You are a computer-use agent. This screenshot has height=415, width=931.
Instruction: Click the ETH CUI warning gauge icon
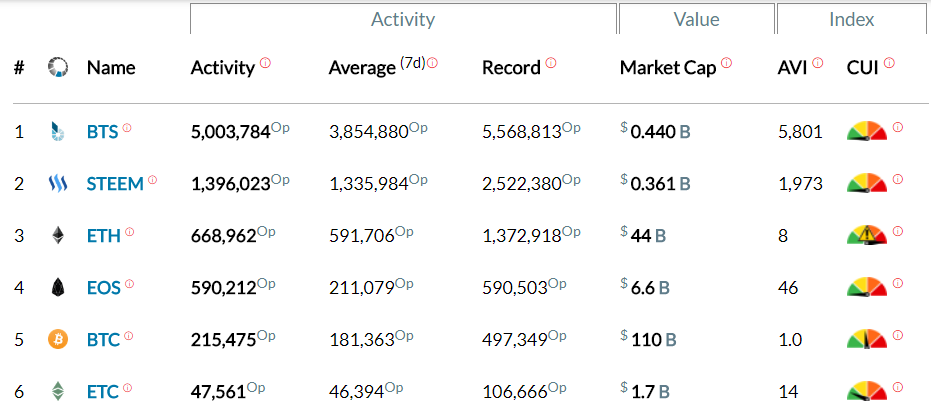866,236
